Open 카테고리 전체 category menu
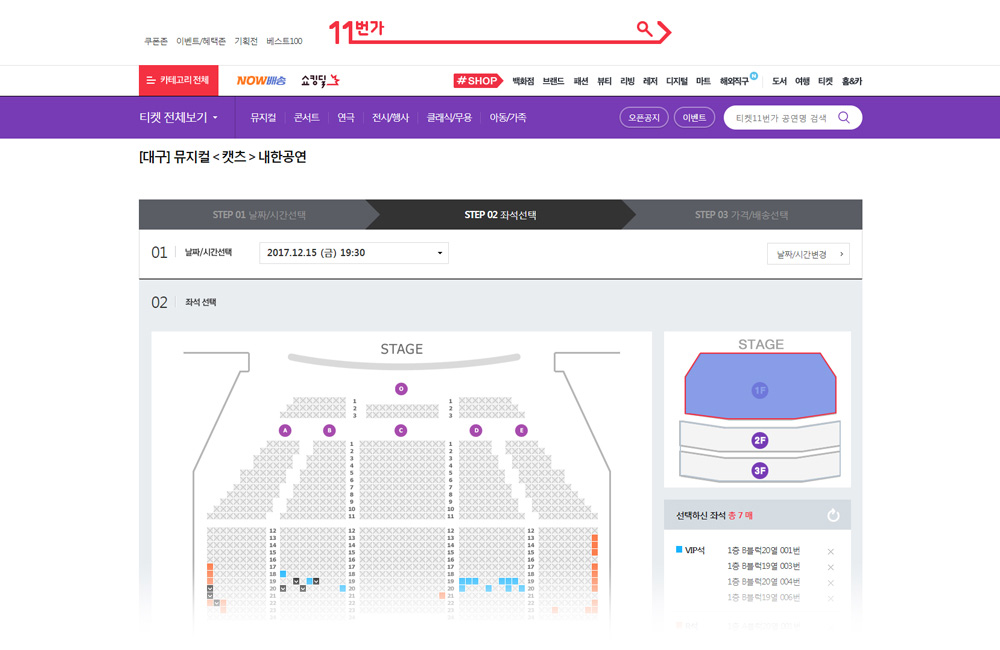1000x650 pixels. point(179,80)
